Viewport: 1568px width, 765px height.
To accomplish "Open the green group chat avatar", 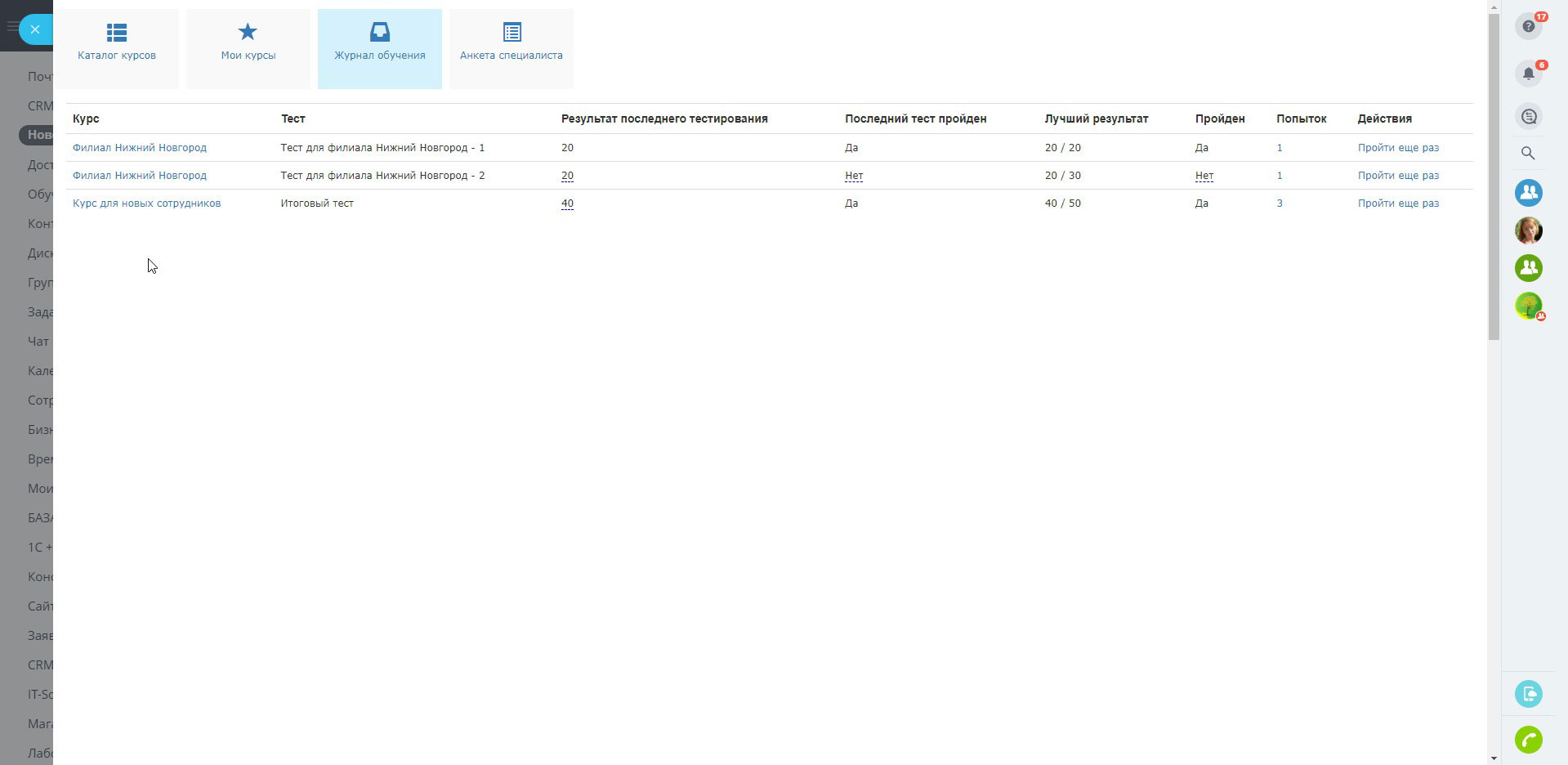I will tap(1529, 268).
